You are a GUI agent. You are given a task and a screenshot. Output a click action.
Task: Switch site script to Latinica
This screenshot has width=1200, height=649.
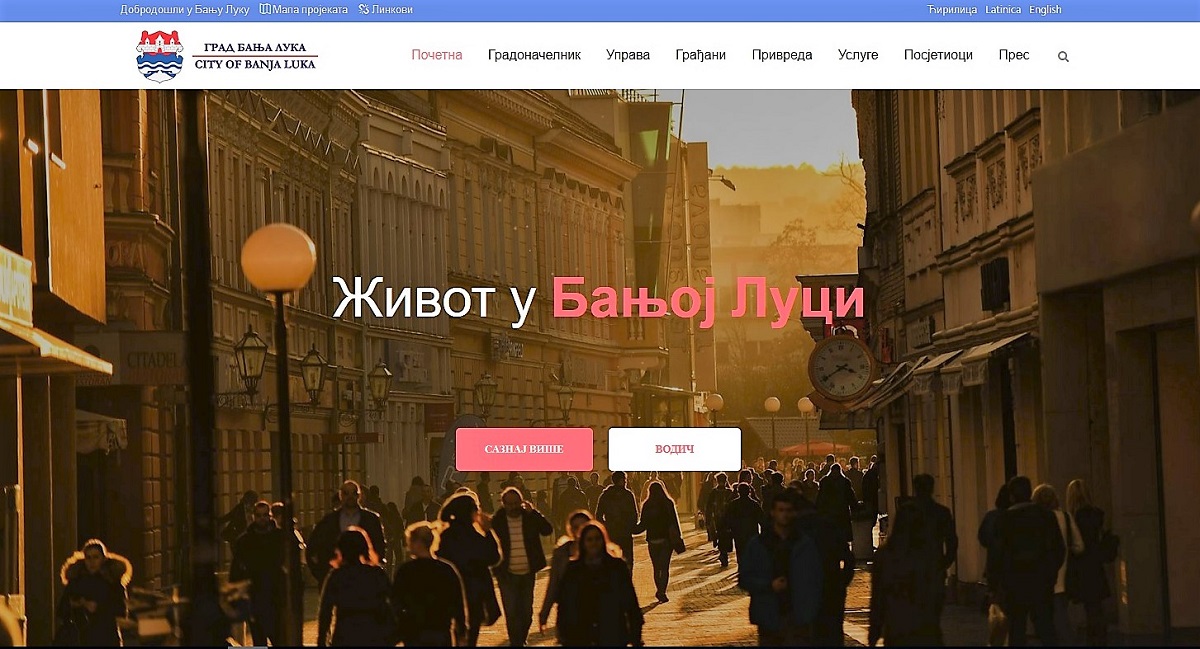coord(1003,9)
